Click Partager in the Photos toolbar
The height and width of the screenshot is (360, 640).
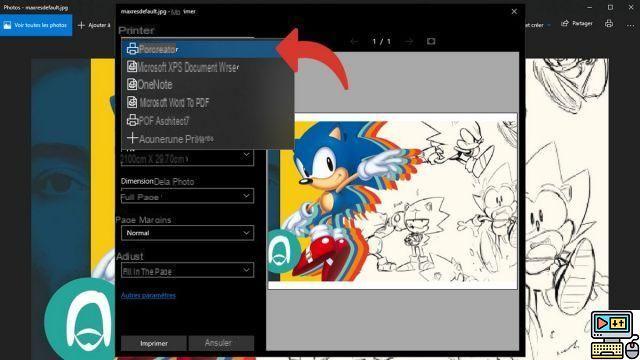pyautogui.click(x=577, y=23)
